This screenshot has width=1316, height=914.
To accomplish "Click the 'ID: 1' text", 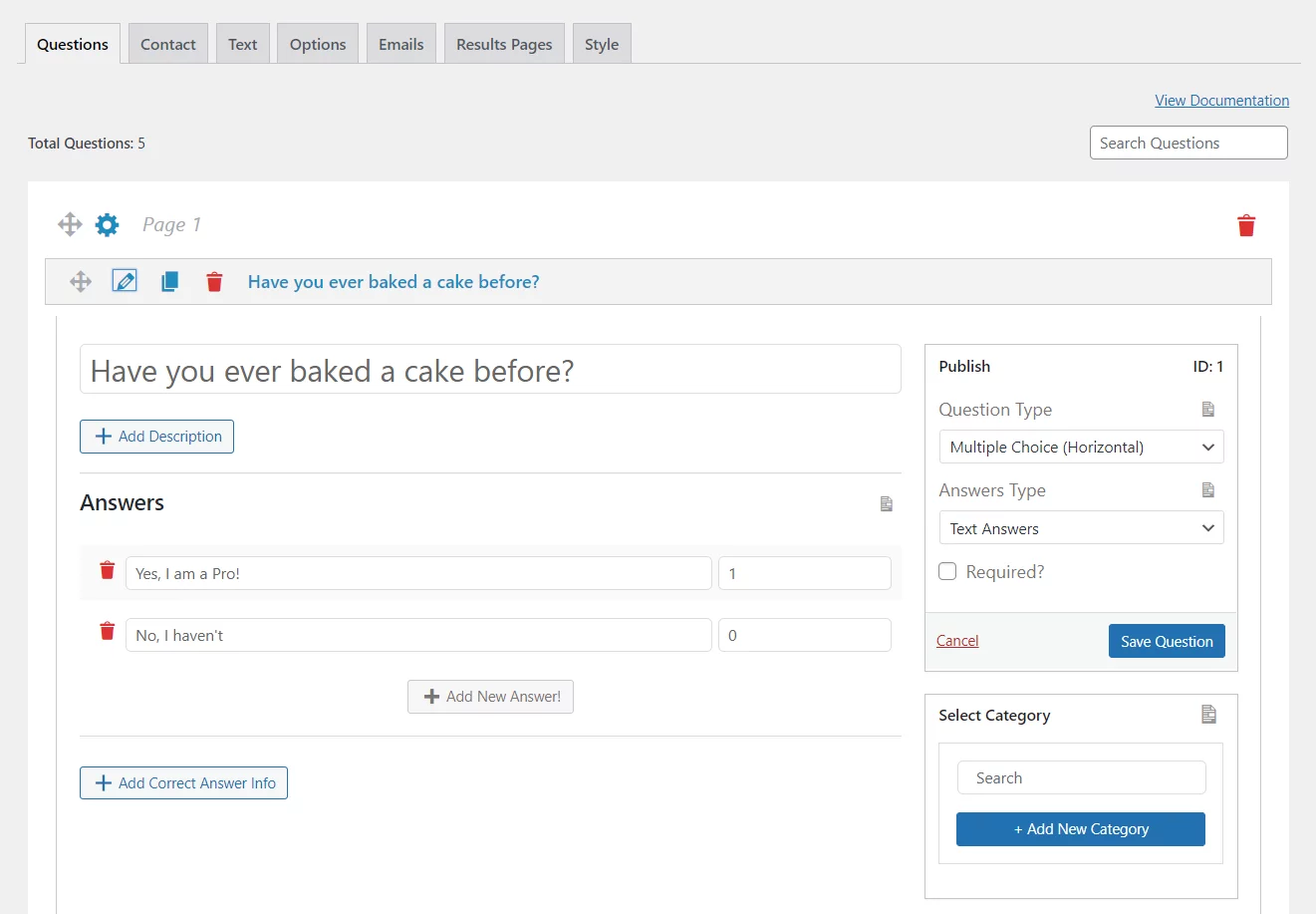I will 1208,367.
